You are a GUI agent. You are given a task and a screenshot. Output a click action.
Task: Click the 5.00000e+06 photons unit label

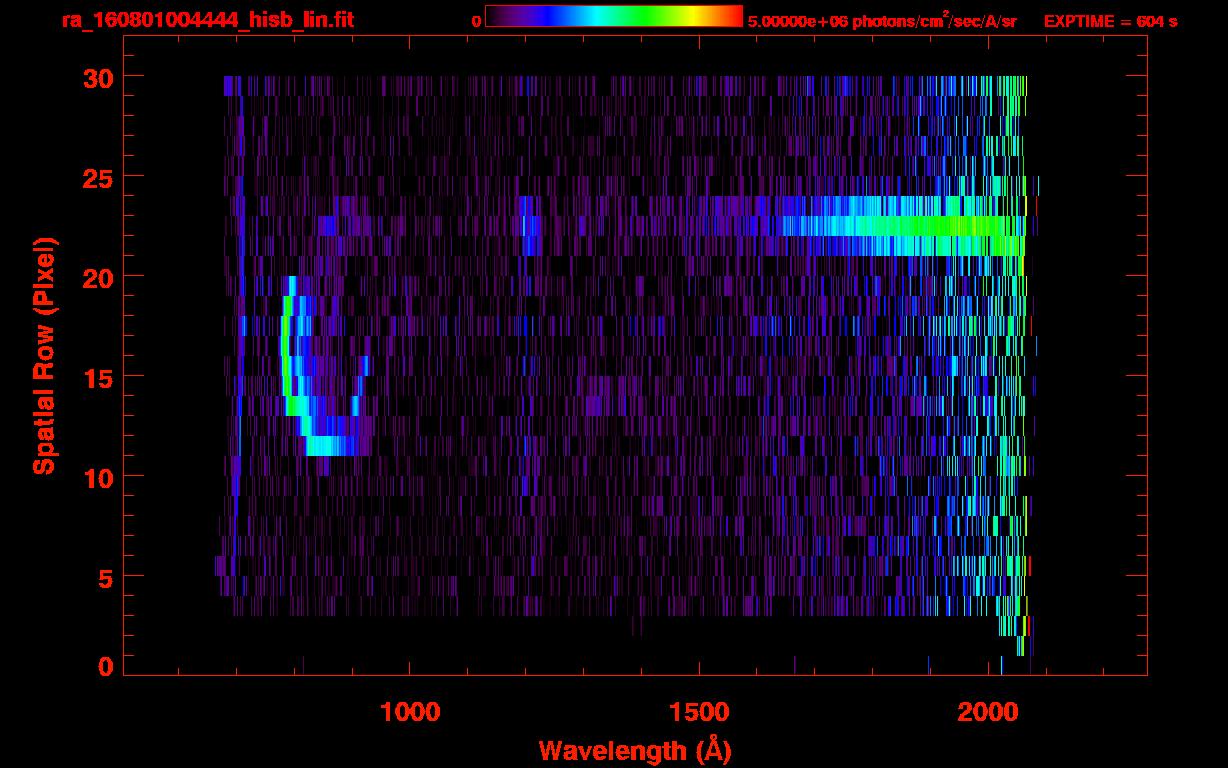(x=882, y=20)
